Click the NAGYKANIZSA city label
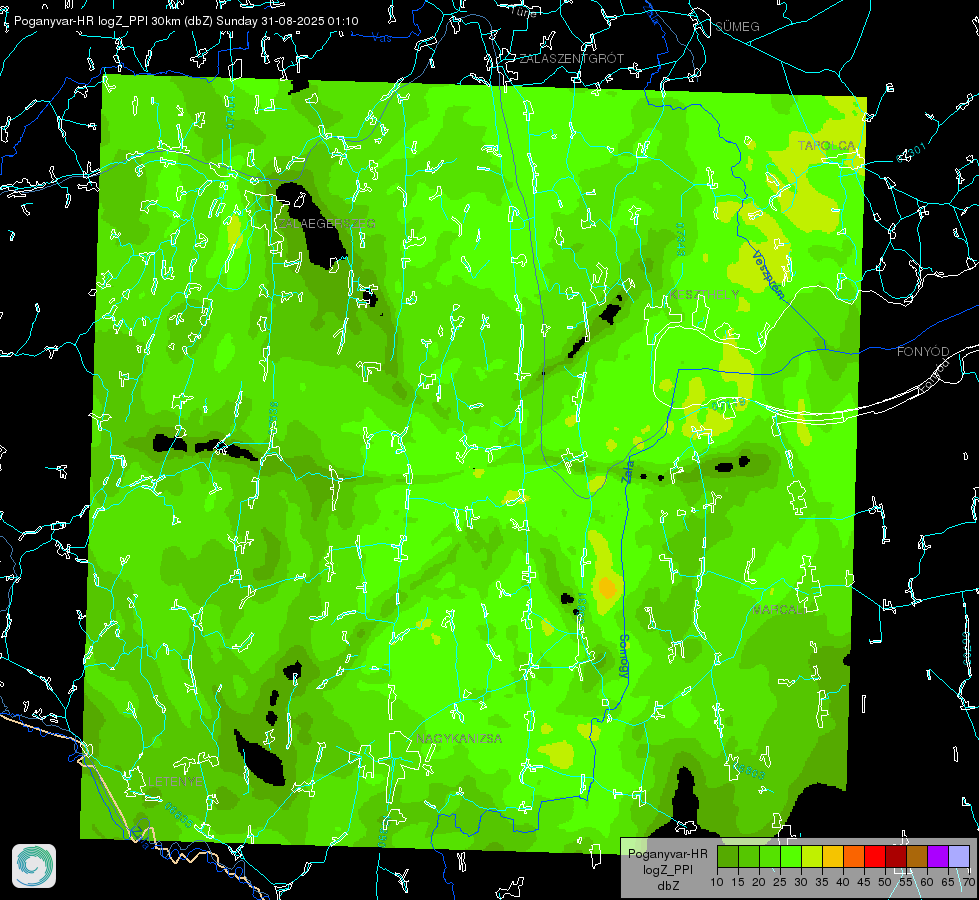Image resolution: width=979 pixels, height=900 pixels. 459,739
